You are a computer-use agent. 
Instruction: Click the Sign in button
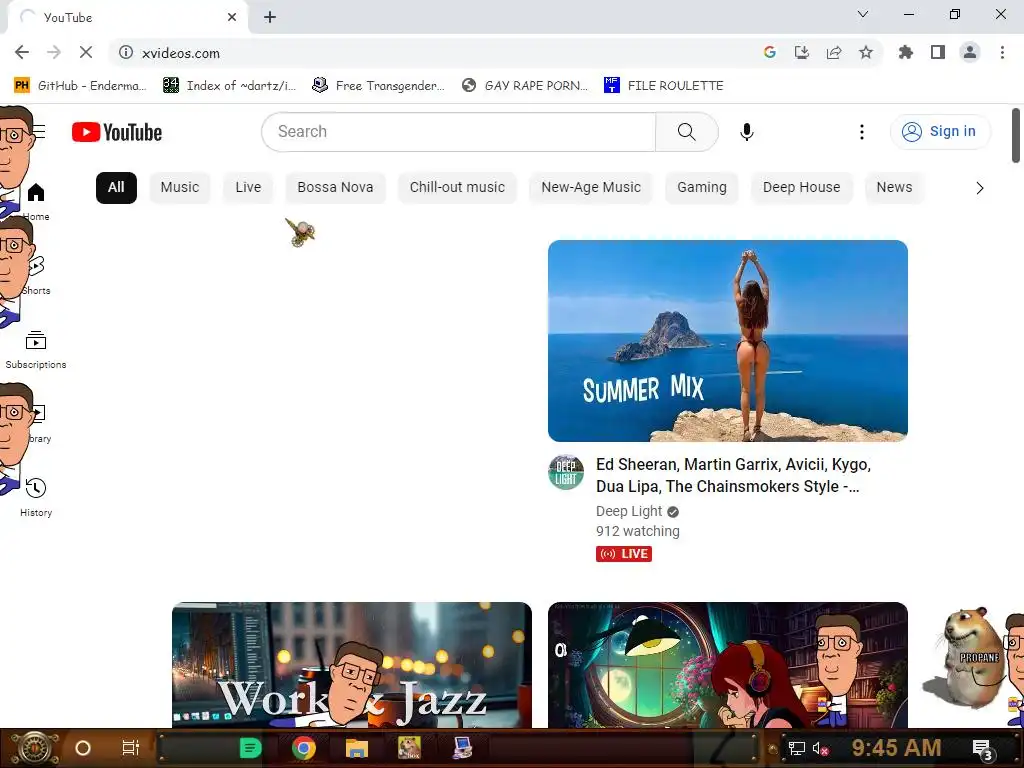tap(940, 131)
